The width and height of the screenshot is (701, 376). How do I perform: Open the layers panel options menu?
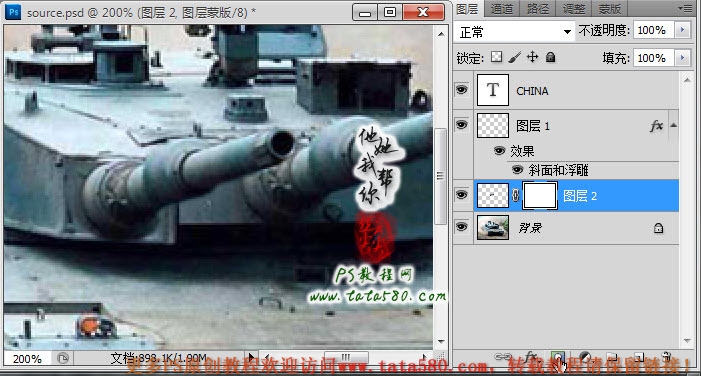click(x=685, y=8)
